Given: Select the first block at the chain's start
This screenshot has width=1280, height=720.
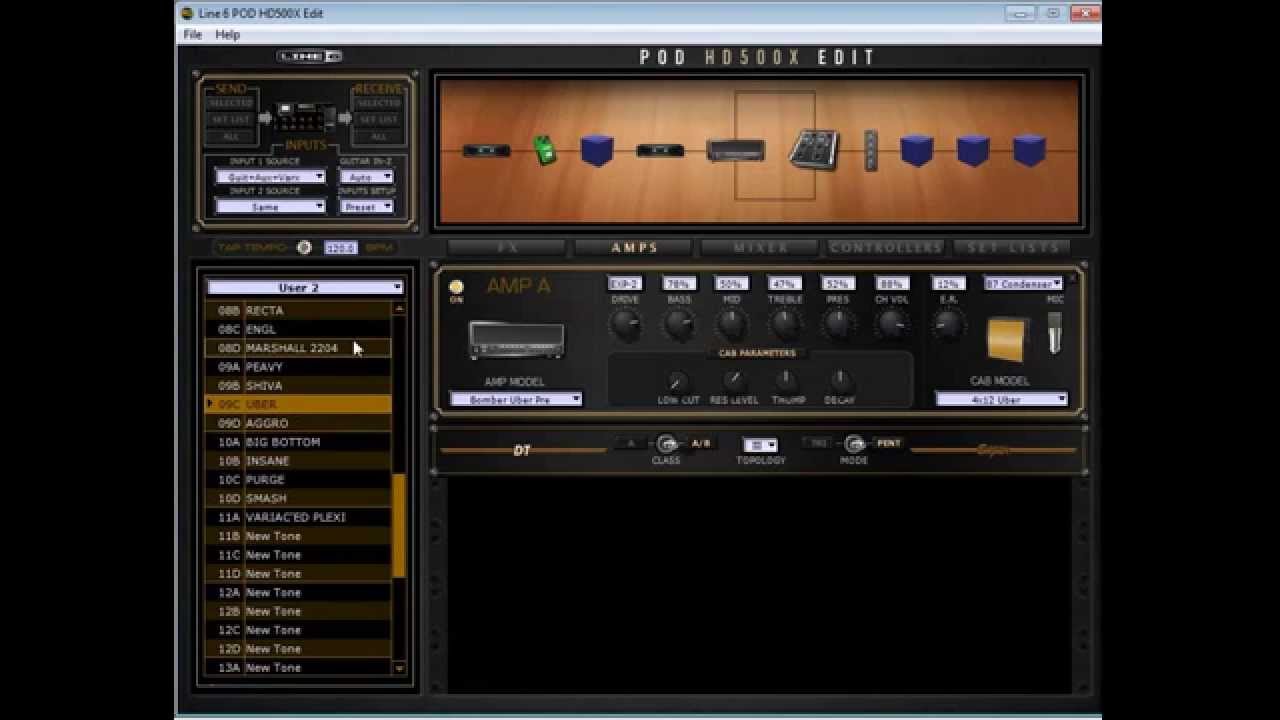Looking at the screenshot, I should 486,151.
